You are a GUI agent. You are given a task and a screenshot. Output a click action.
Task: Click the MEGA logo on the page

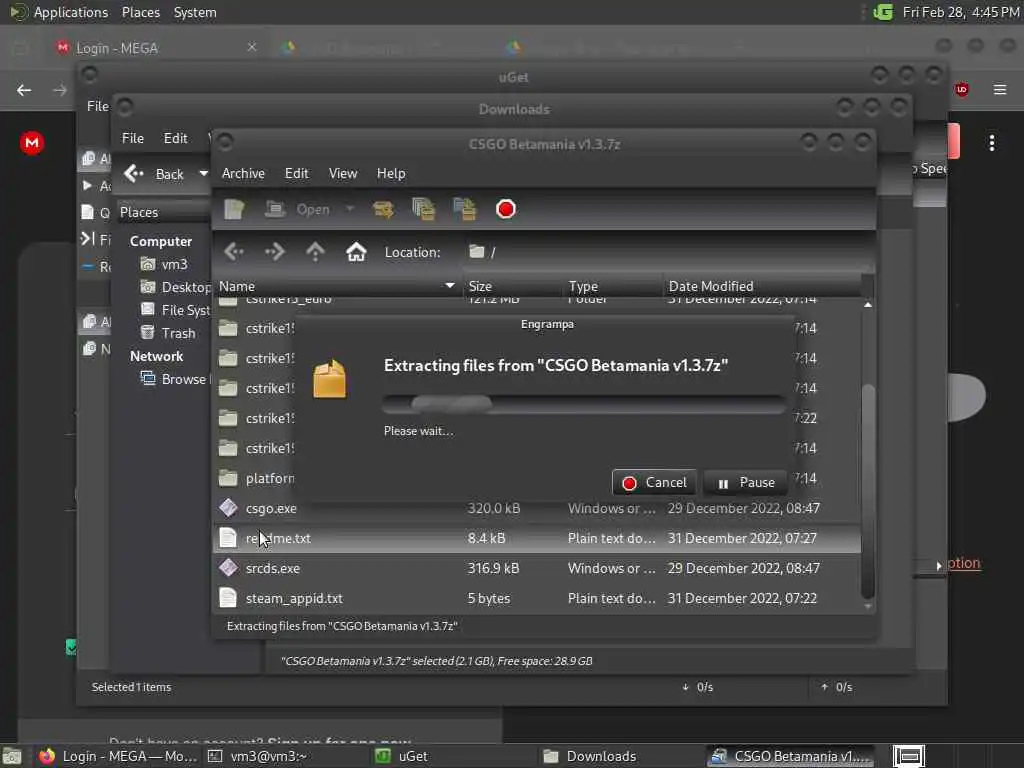coord(31,143)
